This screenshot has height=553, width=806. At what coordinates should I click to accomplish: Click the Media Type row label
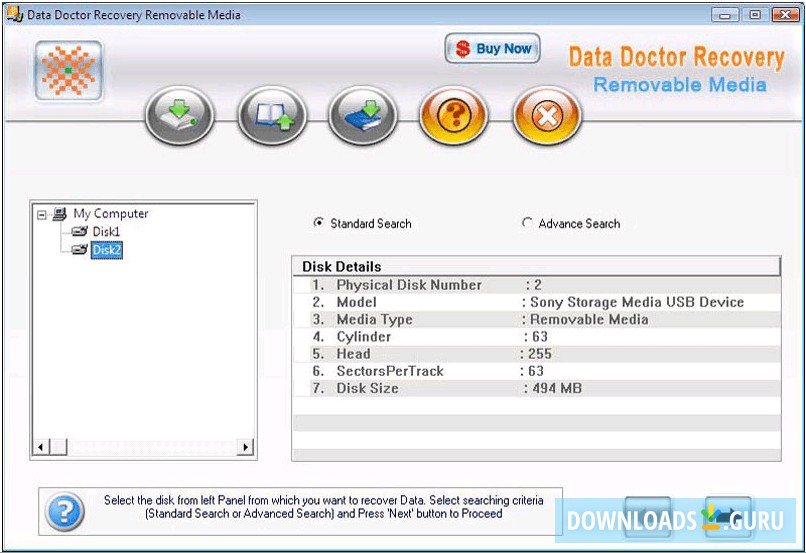pyautogui.click(x=374, y=320)
